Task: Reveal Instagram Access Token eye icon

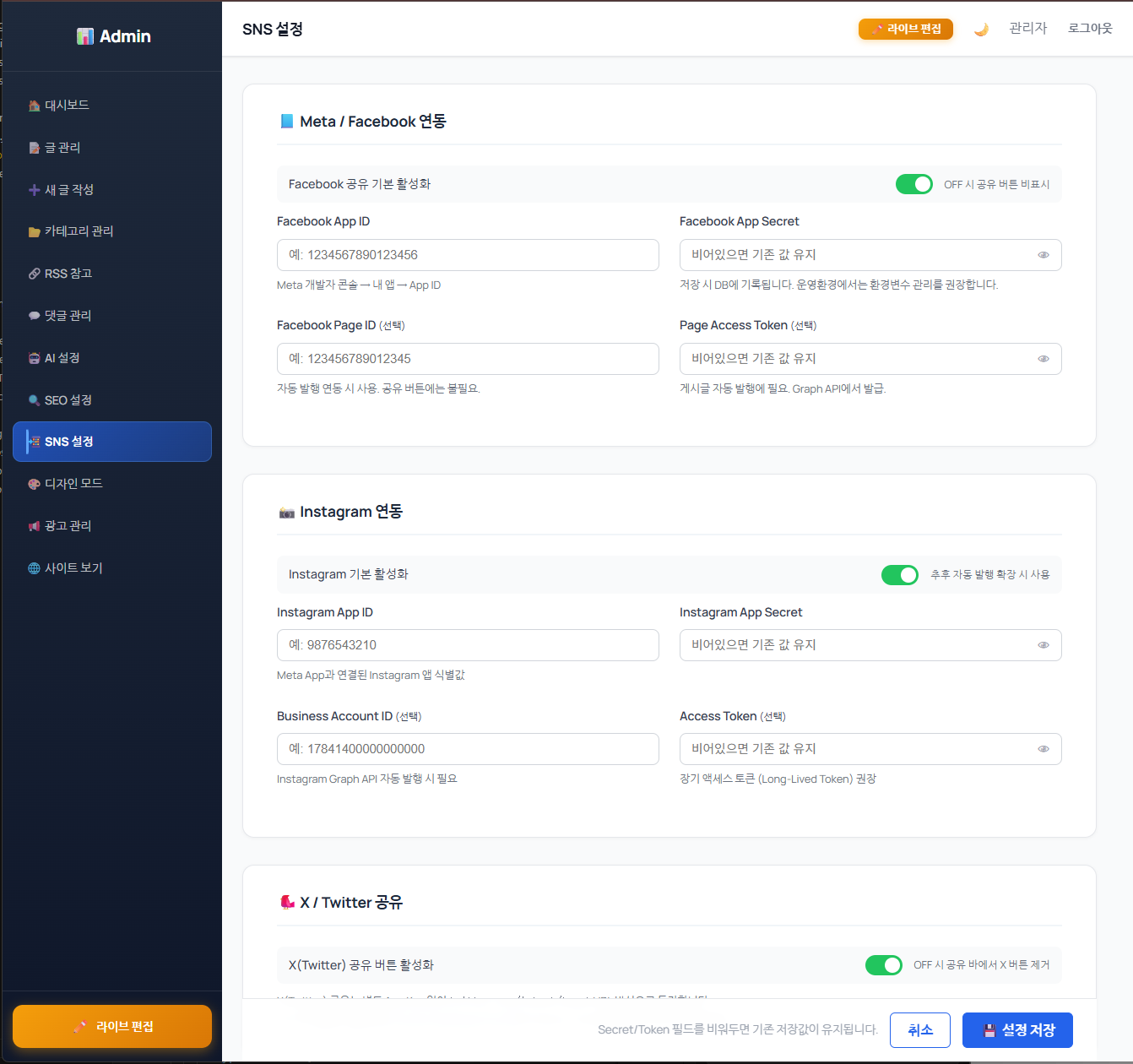Action: click(x=1044, y=749)
